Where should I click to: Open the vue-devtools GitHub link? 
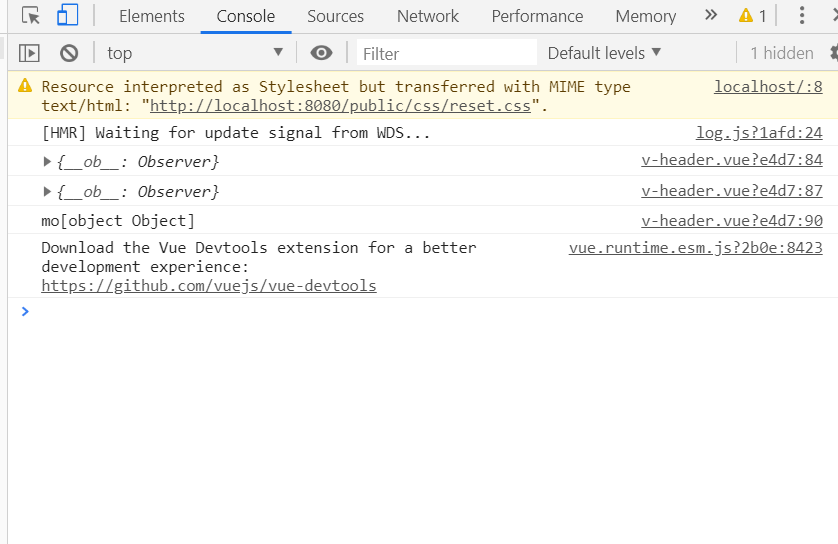209,286
